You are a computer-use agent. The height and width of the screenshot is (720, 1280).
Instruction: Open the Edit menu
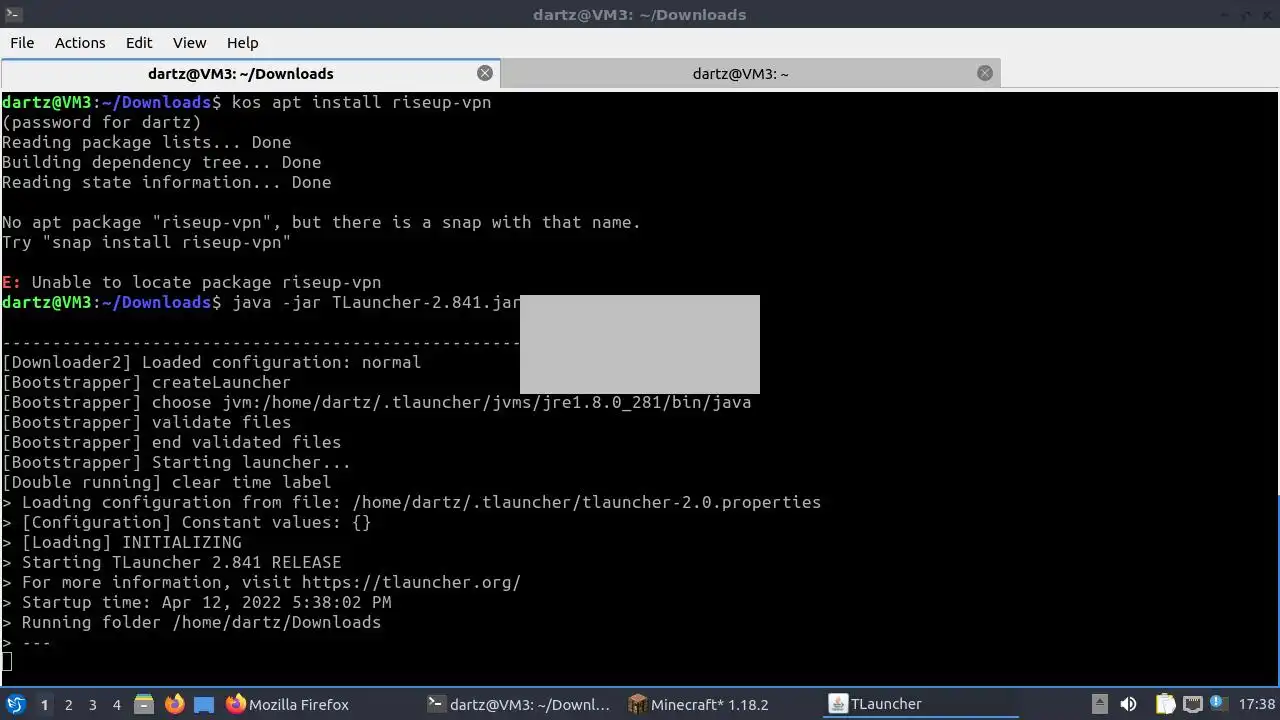tap(139, 43)
